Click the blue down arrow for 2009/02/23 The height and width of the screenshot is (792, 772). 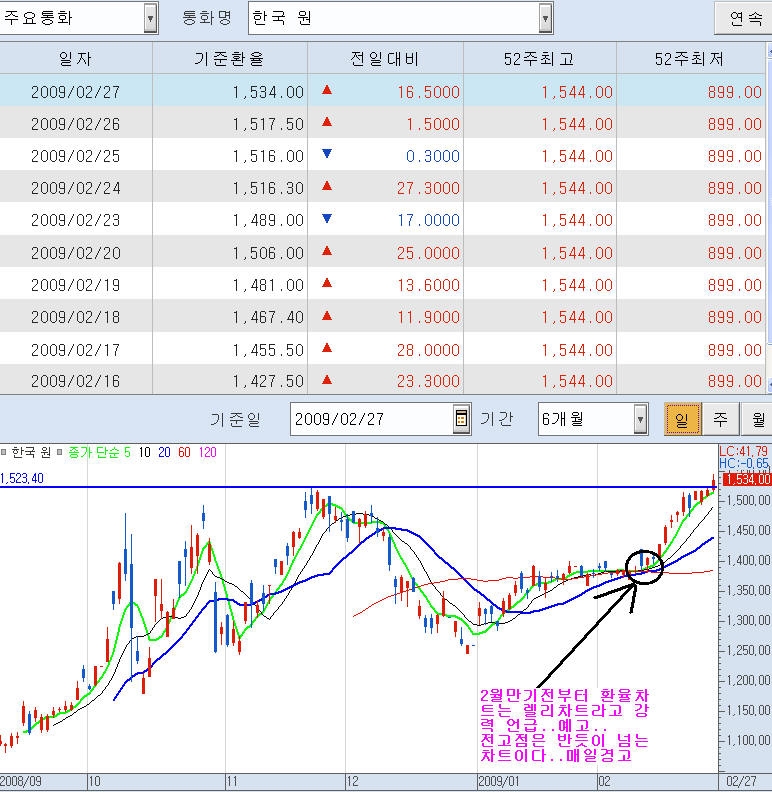coord(326,219)
